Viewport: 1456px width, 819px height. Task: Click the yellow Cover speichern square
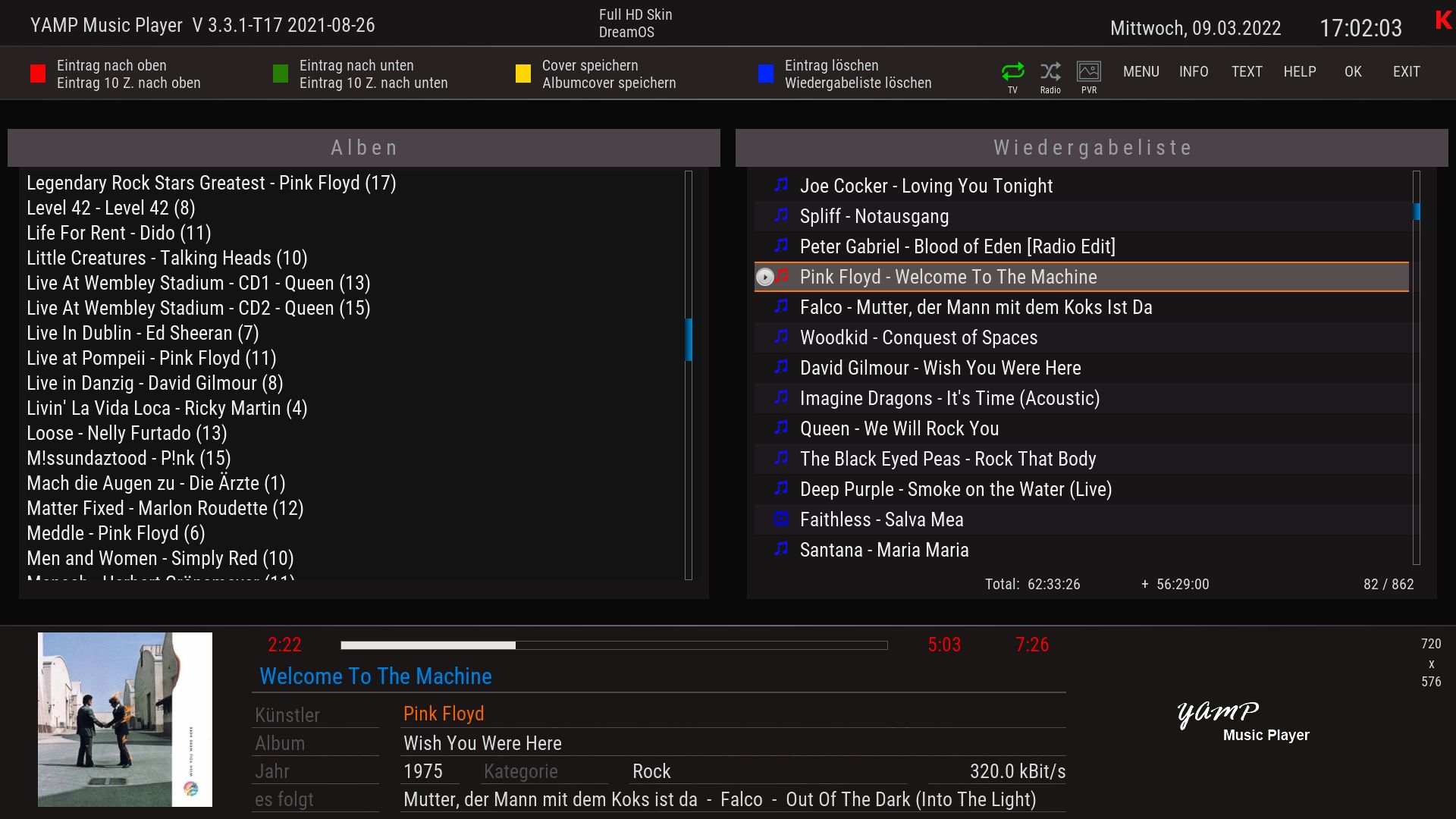(x=523, y=74)
